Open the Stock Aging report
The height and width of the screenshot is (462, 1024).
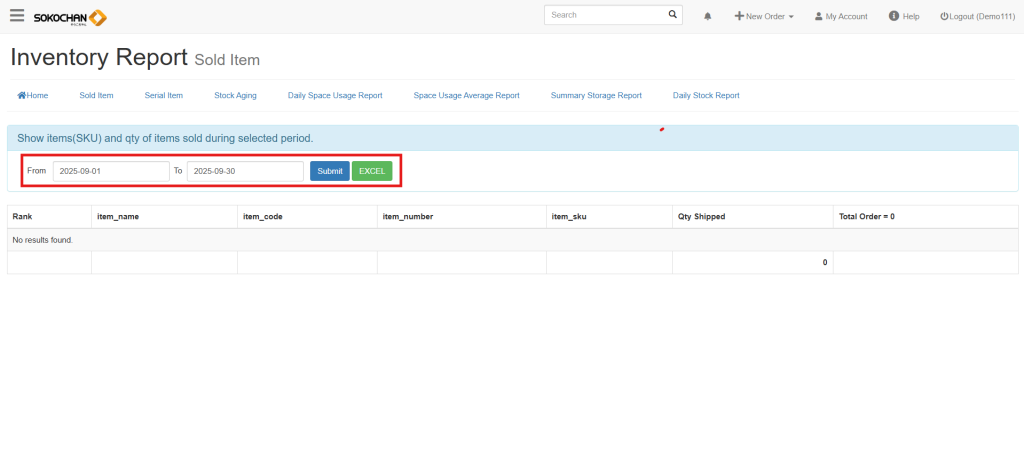235,96
